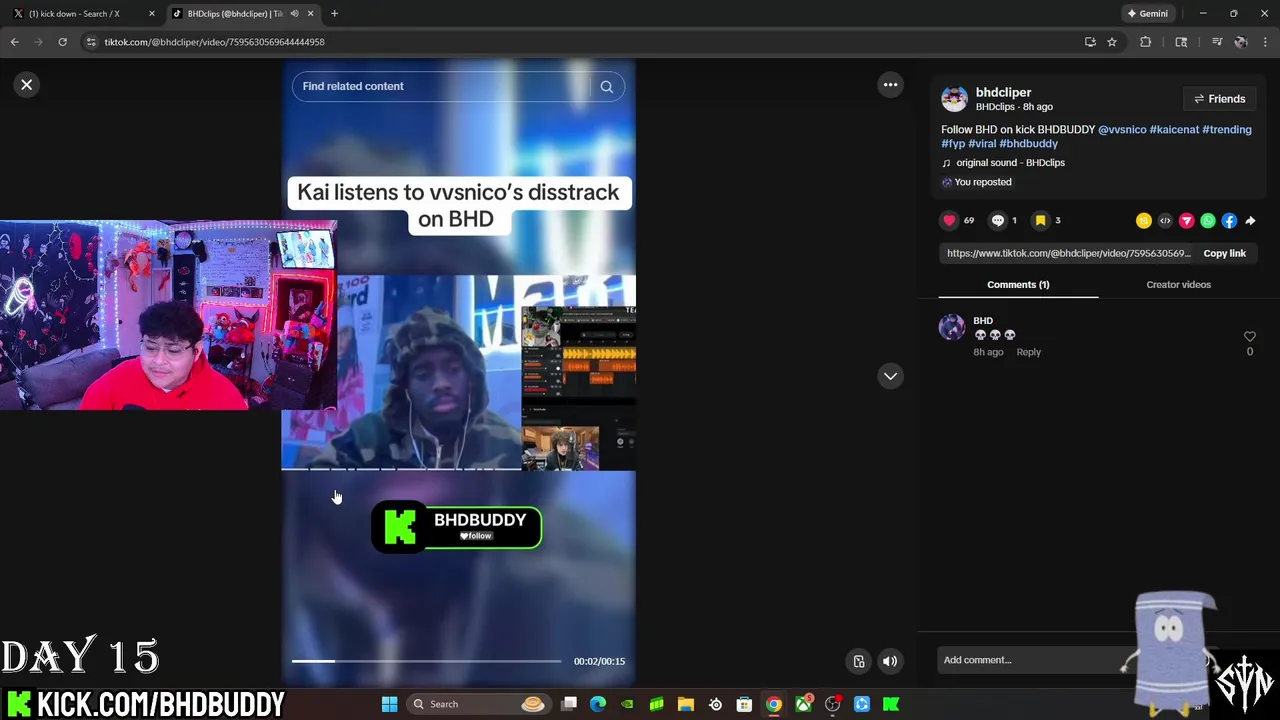Mute the TikTok tab via speaker icon

point(294,14)
